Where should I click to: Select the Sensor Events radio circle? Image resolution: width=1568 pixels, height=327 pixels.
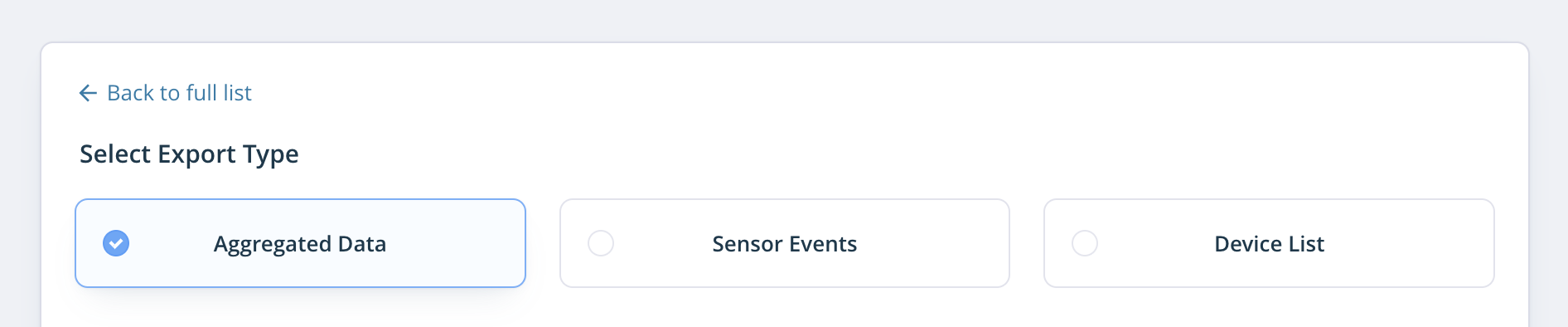coord(601,243)
